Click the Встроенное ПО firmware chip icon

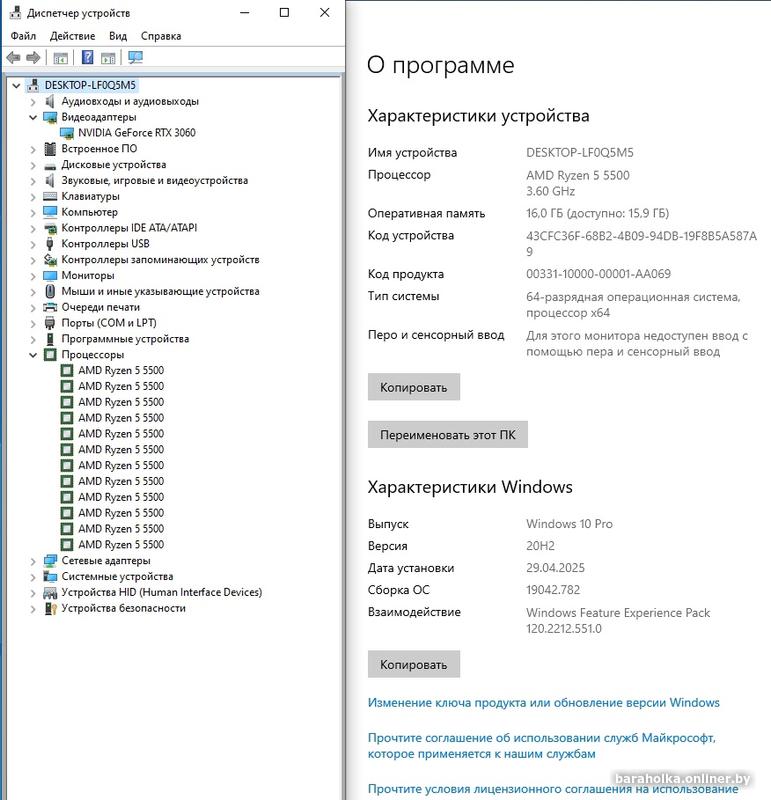click(50, 149)
